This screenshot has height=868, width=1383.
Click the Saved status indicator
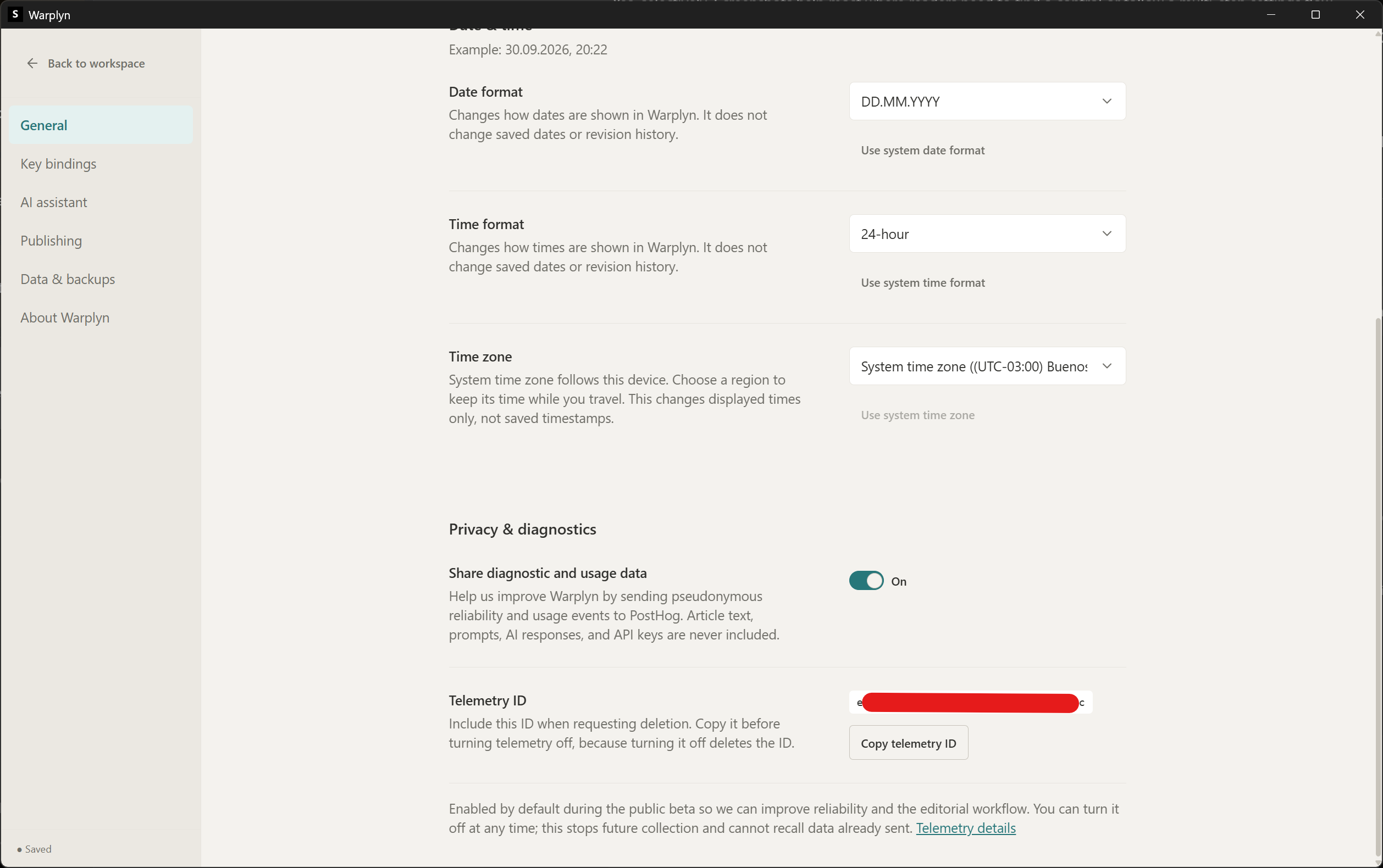[x=35, y=849]
